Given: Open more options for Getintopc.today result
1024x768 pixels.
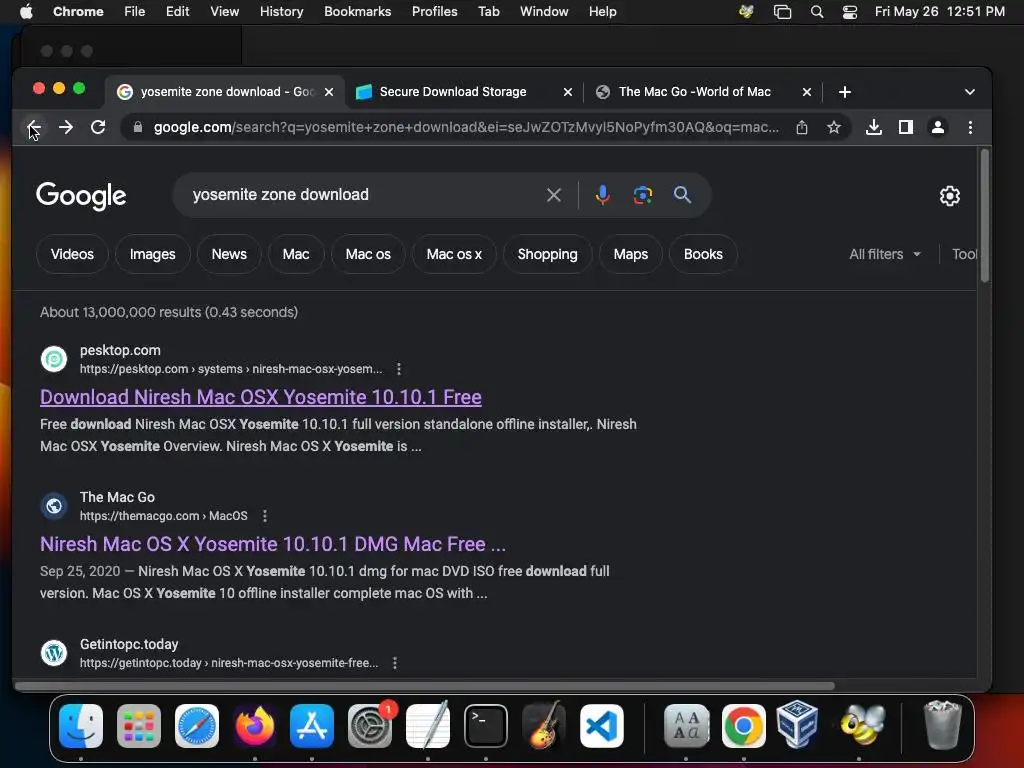Looking at the screenshot, I should click(394, 663).
